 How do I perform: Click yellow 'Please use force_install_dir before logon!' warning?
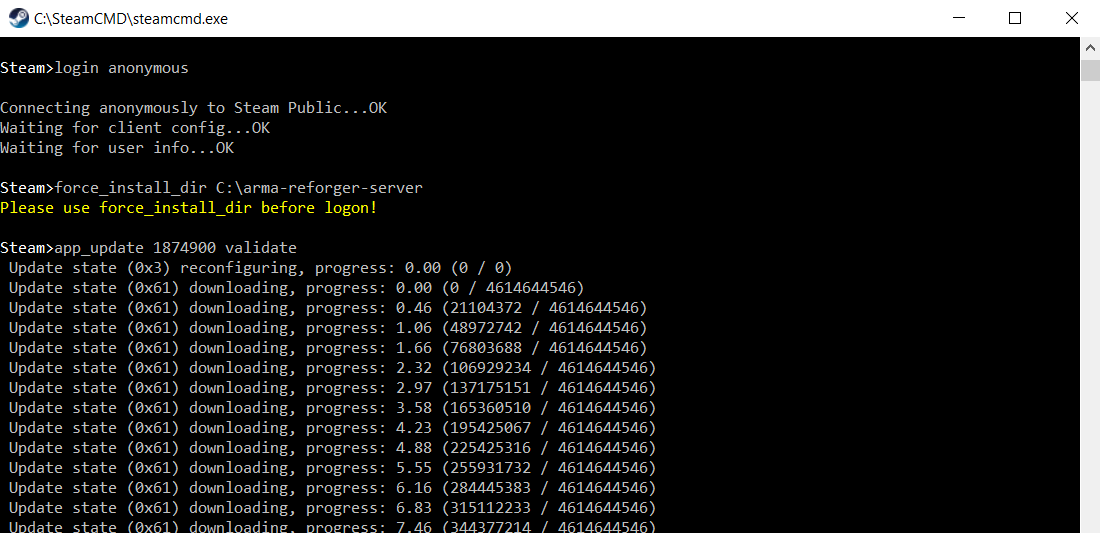click(189, 208)
